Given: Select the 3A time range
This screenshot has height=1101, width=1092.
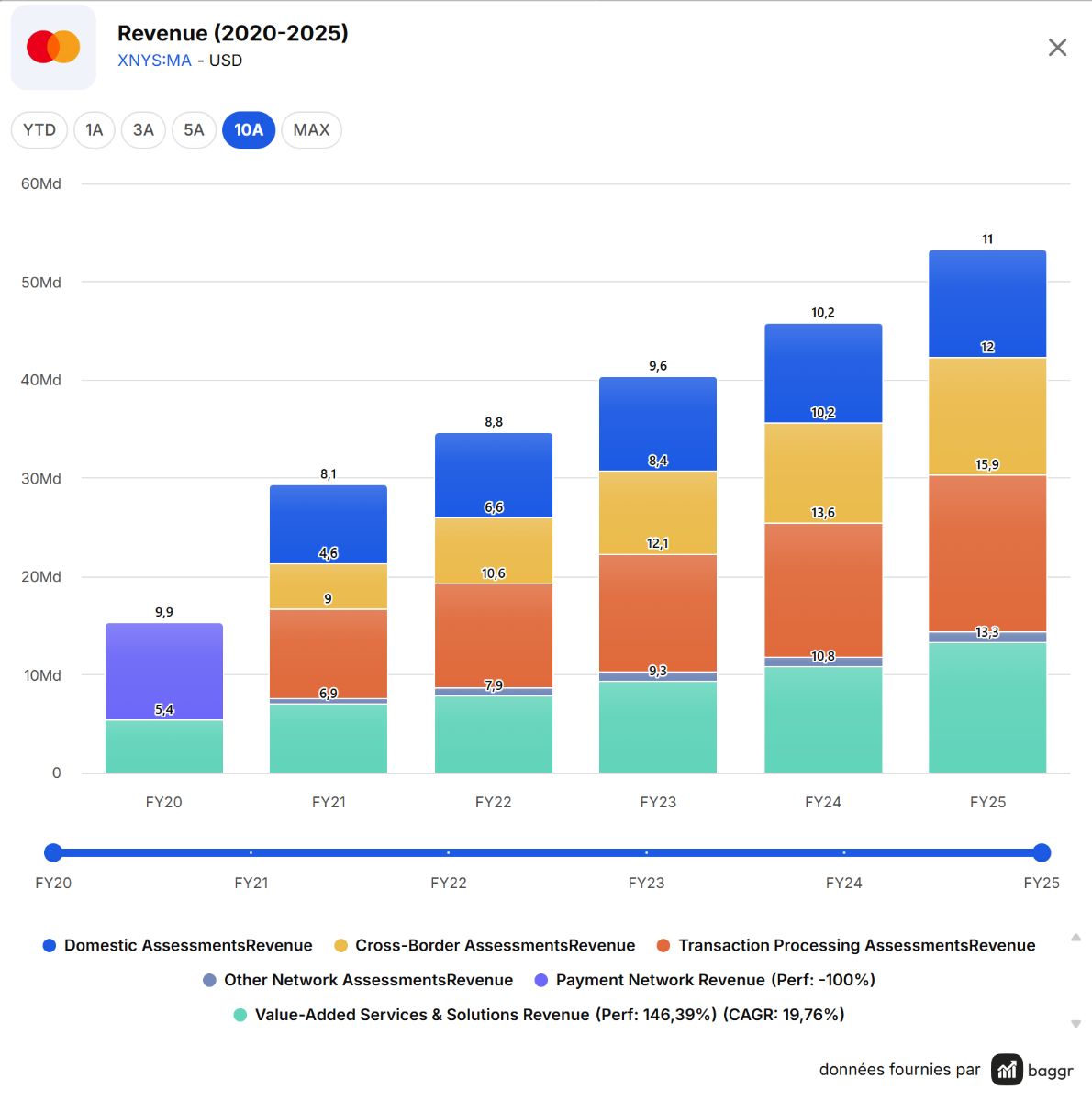Looking at the screenshot, I should tap(143, 129).
